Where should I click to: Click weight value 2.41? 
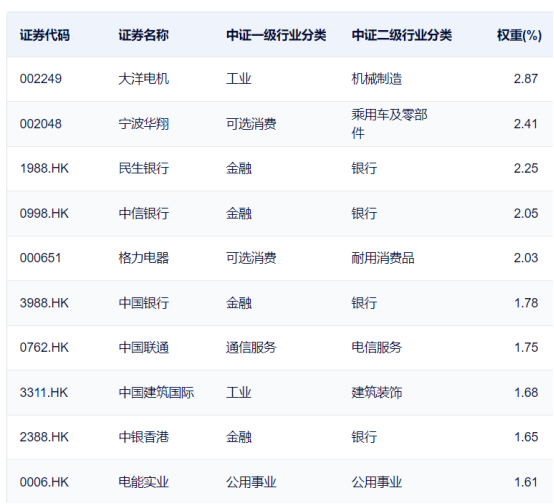pyautogui.click(x=526, y=124)
